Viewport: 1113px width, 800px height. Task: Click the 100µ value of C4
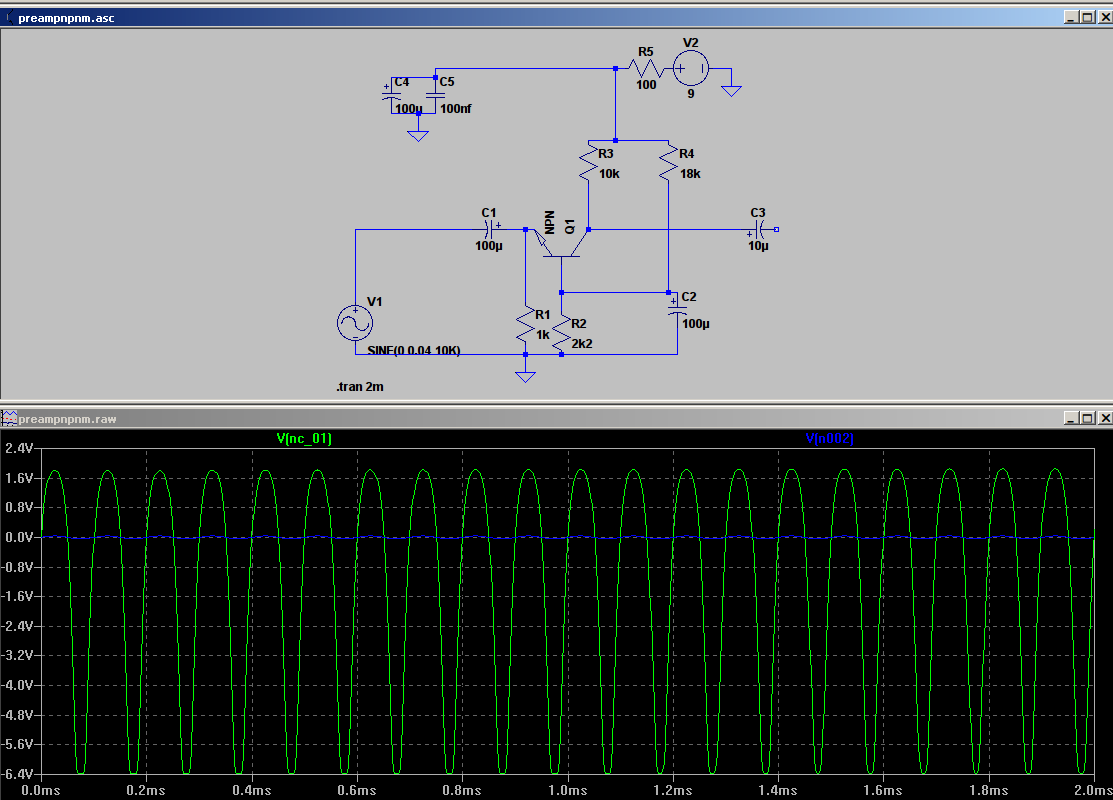(409, 109)
